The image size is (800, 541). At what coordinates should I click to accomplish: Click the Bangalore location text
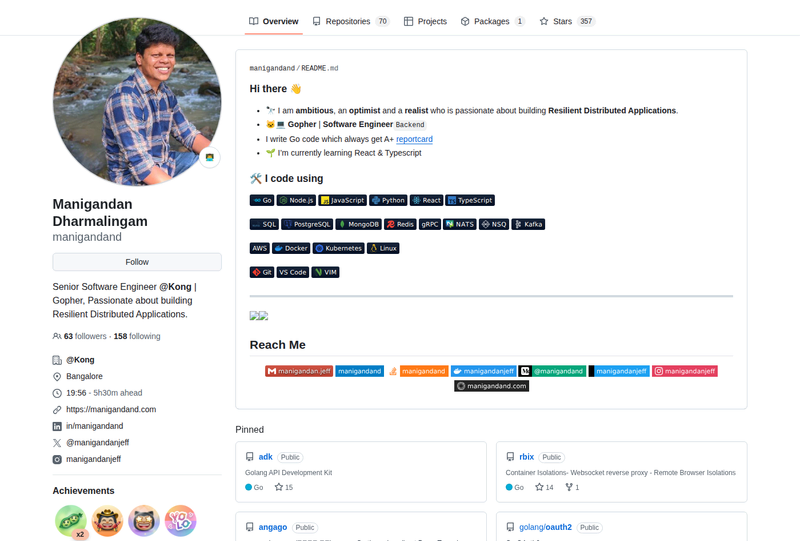click(84, 376)
